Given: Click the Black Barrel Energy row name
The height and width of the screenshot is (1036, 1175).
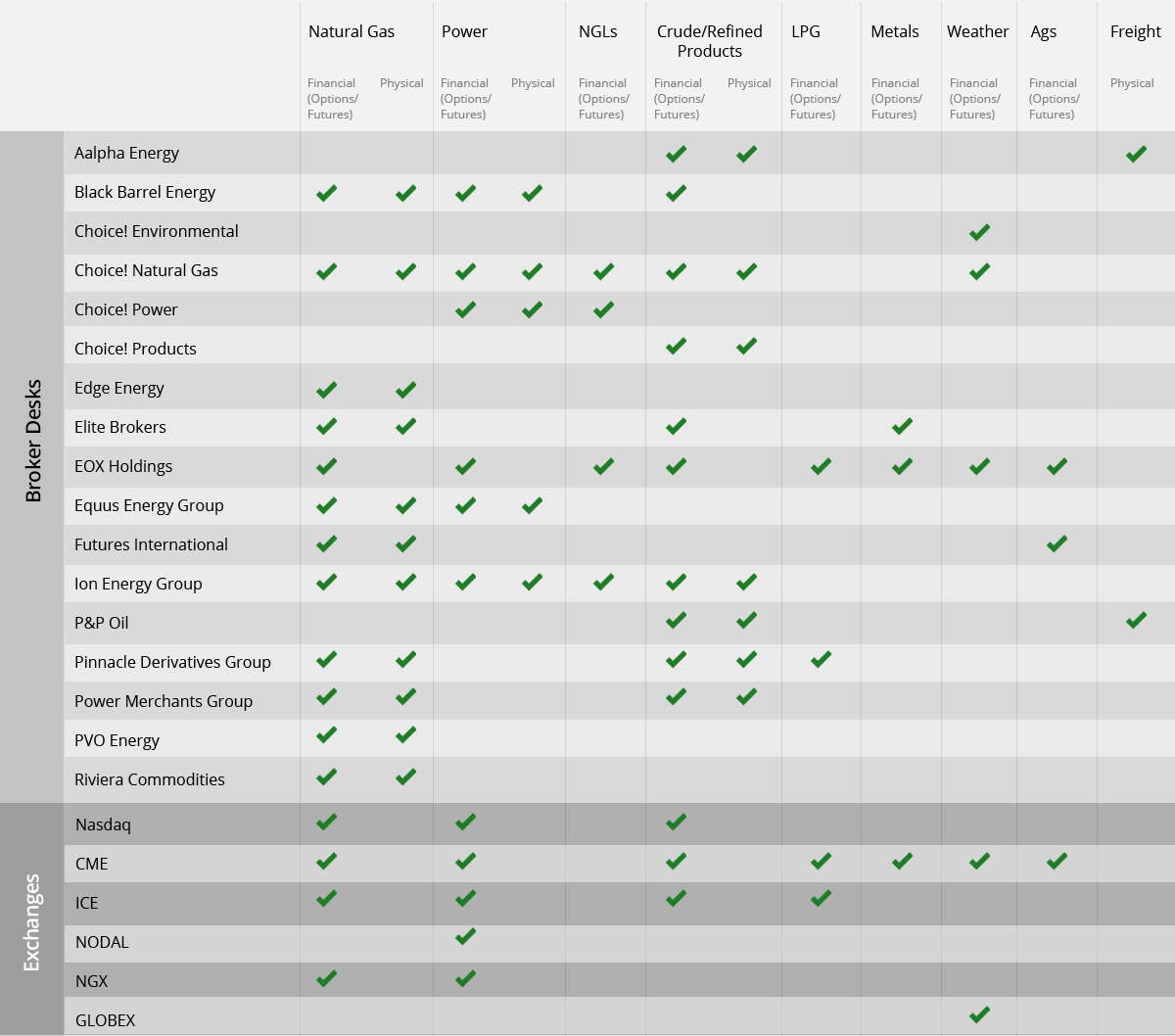Looking at the screenshot, I should point(145,192).
